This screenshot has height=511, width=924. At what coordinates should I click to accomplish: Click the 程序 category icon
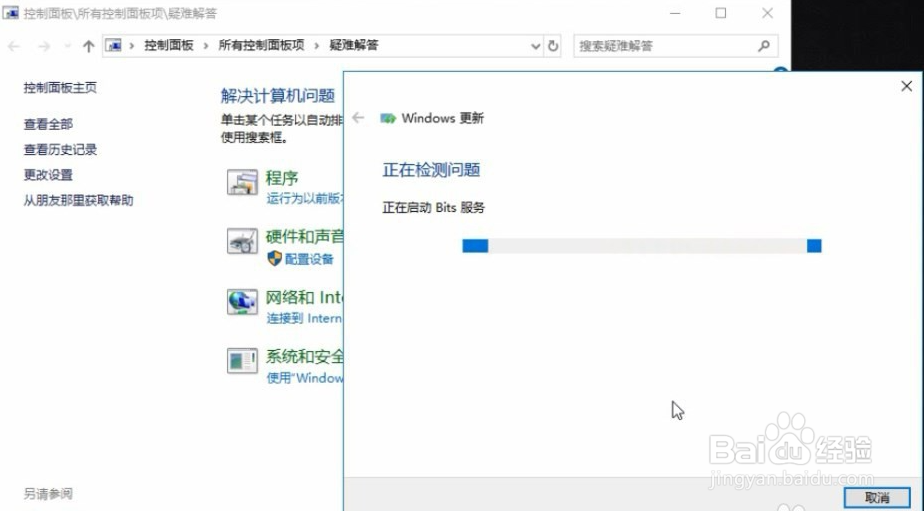click(242, 182)
